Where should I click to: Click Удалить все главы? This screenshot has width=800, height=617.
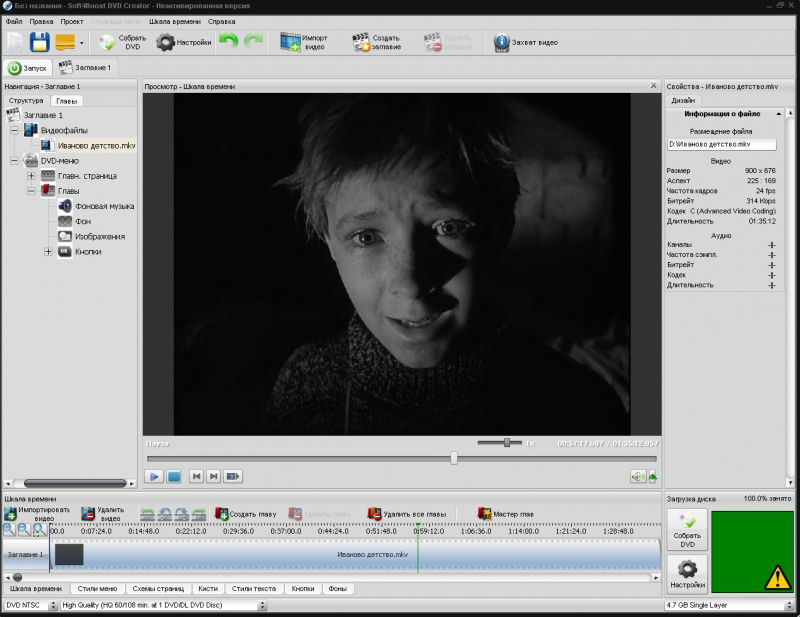(x=407, y=514)
